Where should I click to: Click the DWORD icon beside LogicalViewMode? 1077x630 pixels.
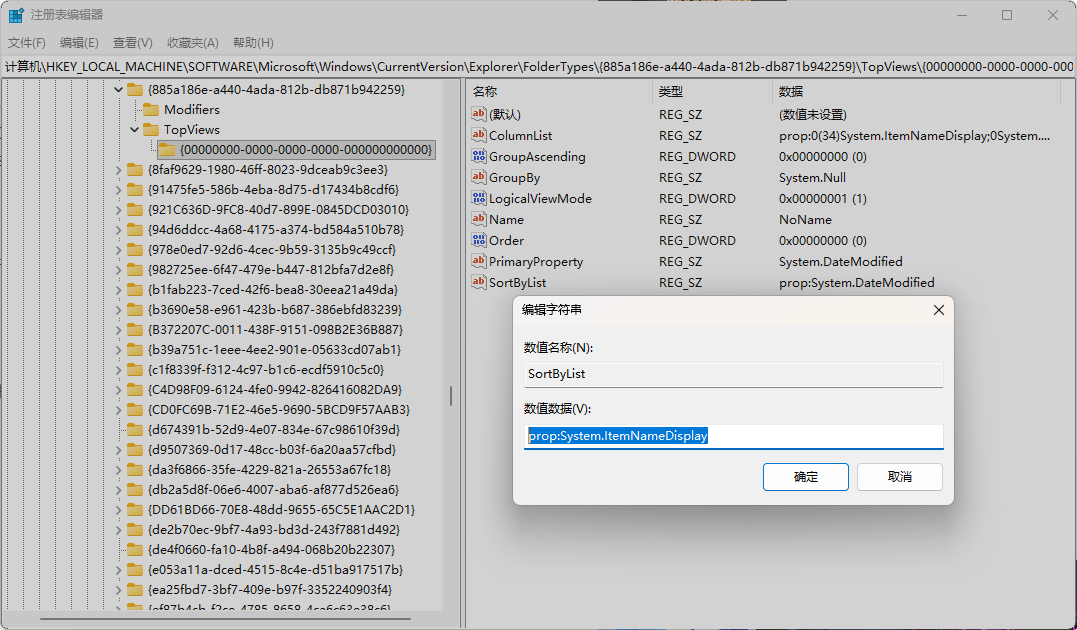click(x=479, y=198)
